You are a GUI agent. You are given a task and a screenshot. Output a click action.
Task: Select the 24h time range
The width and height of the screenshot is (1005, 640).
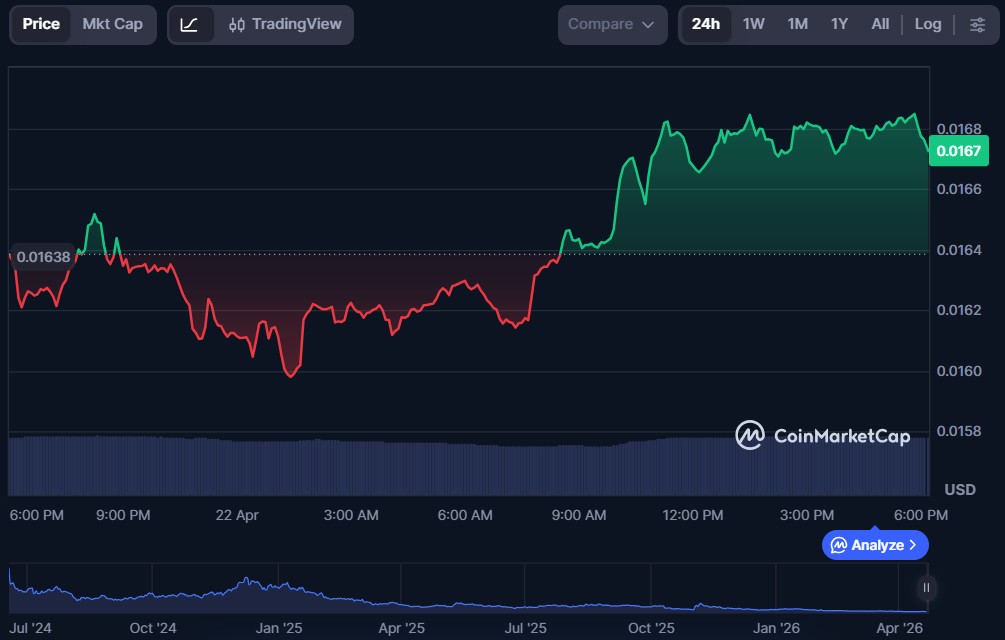click(x=705, y=24)
